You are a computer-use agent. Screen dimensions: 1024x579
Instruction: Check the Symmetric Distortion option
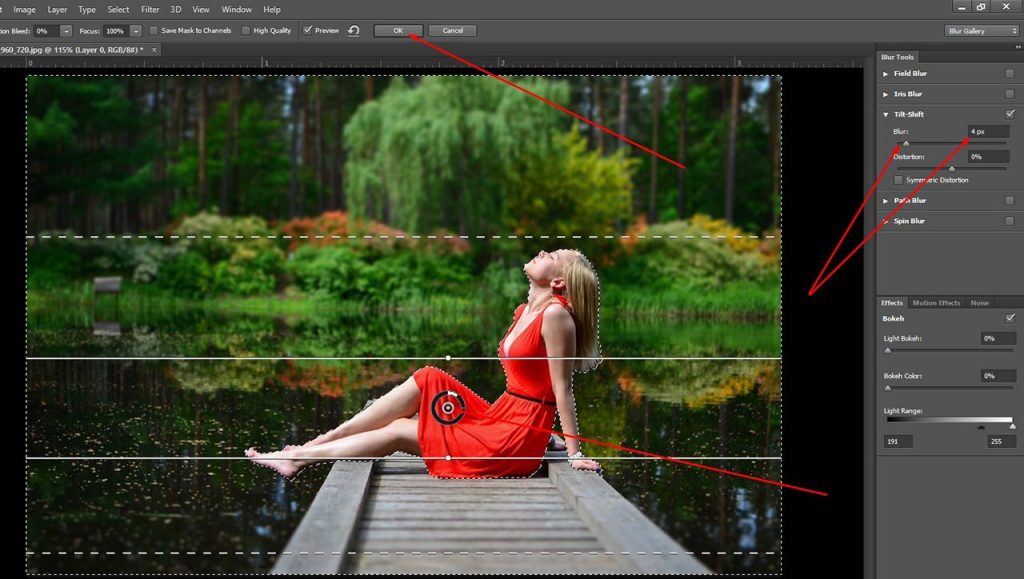(897, 180)
